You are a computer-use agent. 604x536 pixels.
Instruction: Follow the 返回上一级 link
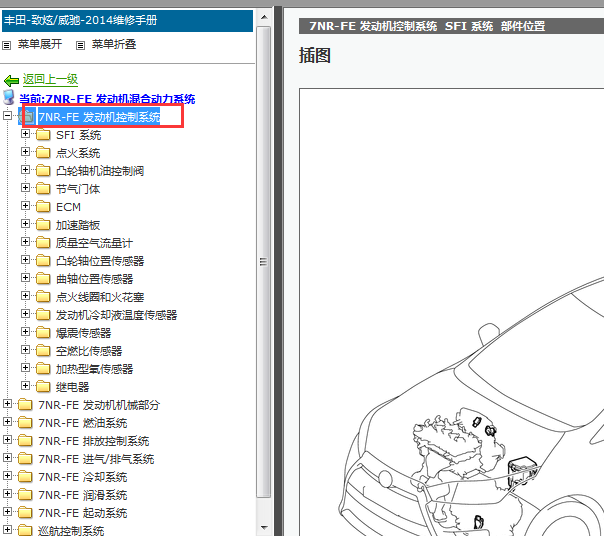[x=50, y=79]
